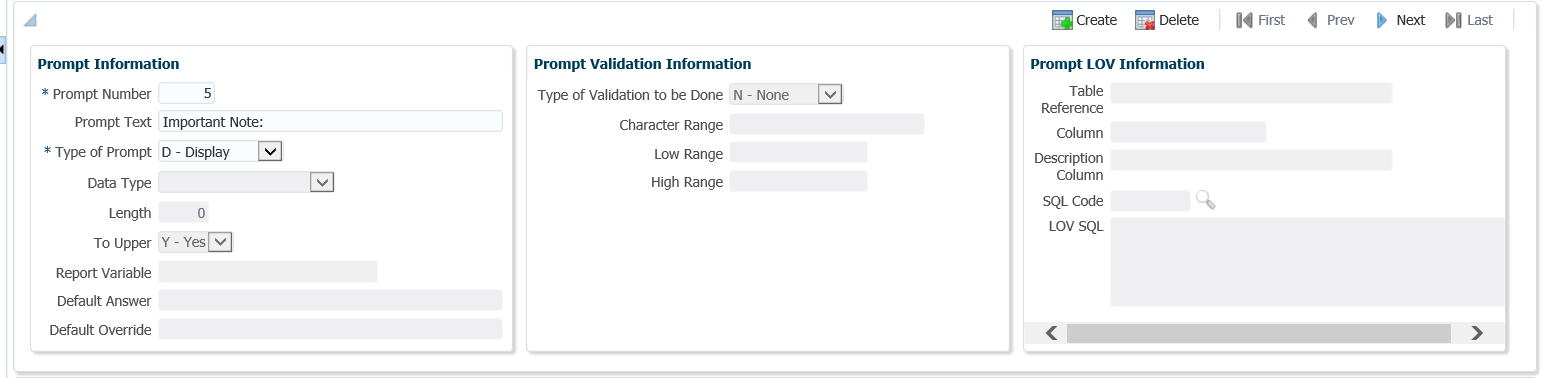Go to Prev record
Screen dimensions: 1544x378
[x=1330, y=20]
